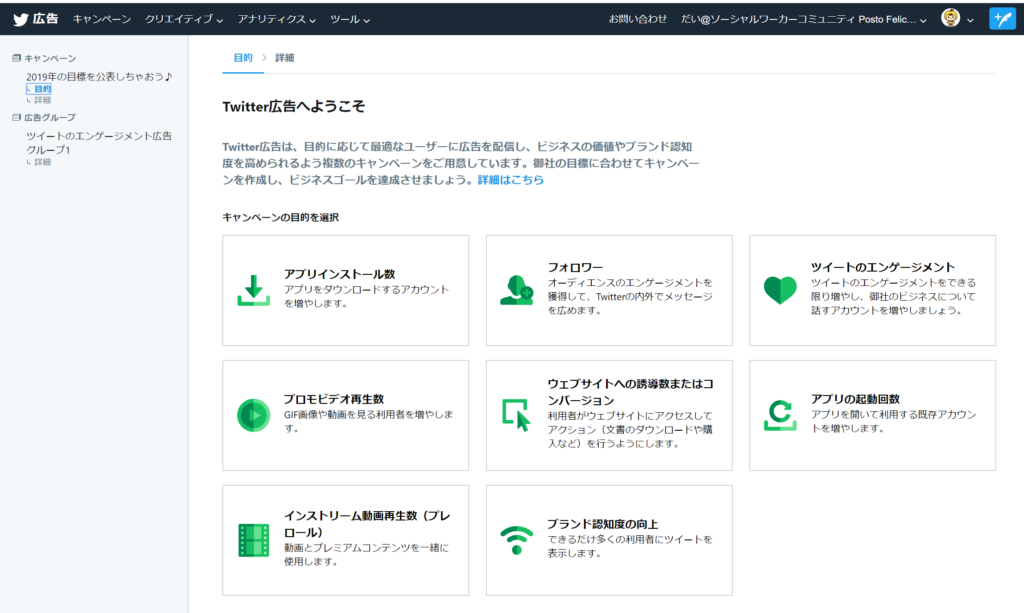Click the 広告グループ sidebar section icon
The image size is (1024, 613).
[16, 118]
